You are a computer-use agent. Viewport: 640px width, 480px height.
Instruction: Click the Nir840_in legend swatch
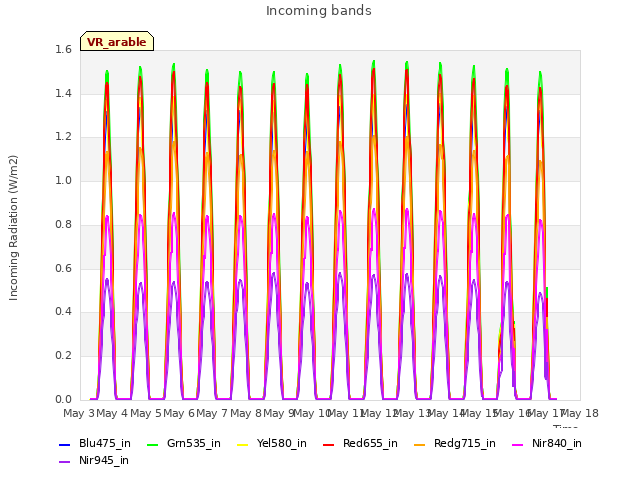[518, 444]
